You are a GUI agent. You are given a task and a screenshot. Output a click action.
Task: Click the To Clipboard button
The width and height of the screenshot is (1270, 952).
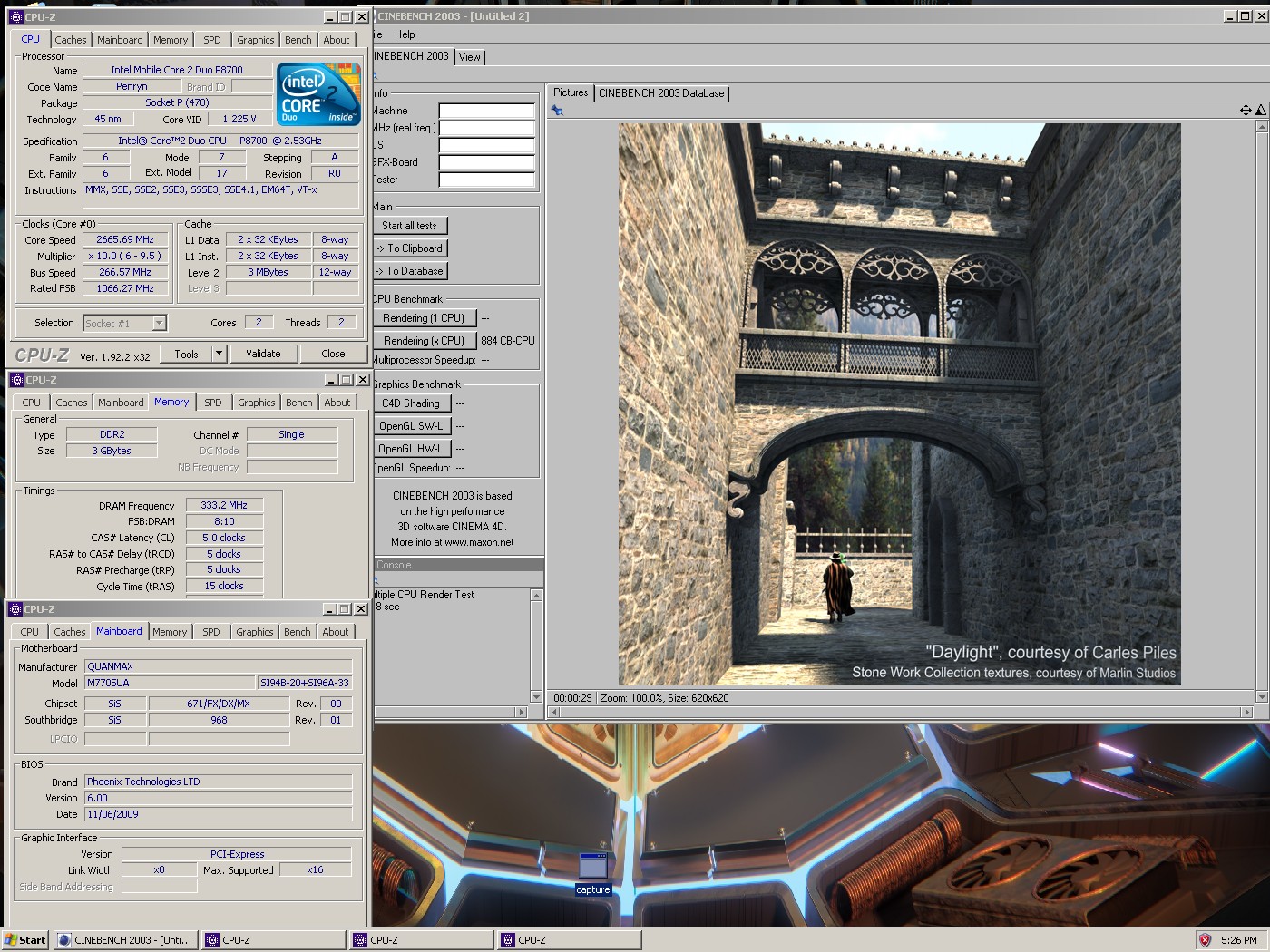pos(409,248)
